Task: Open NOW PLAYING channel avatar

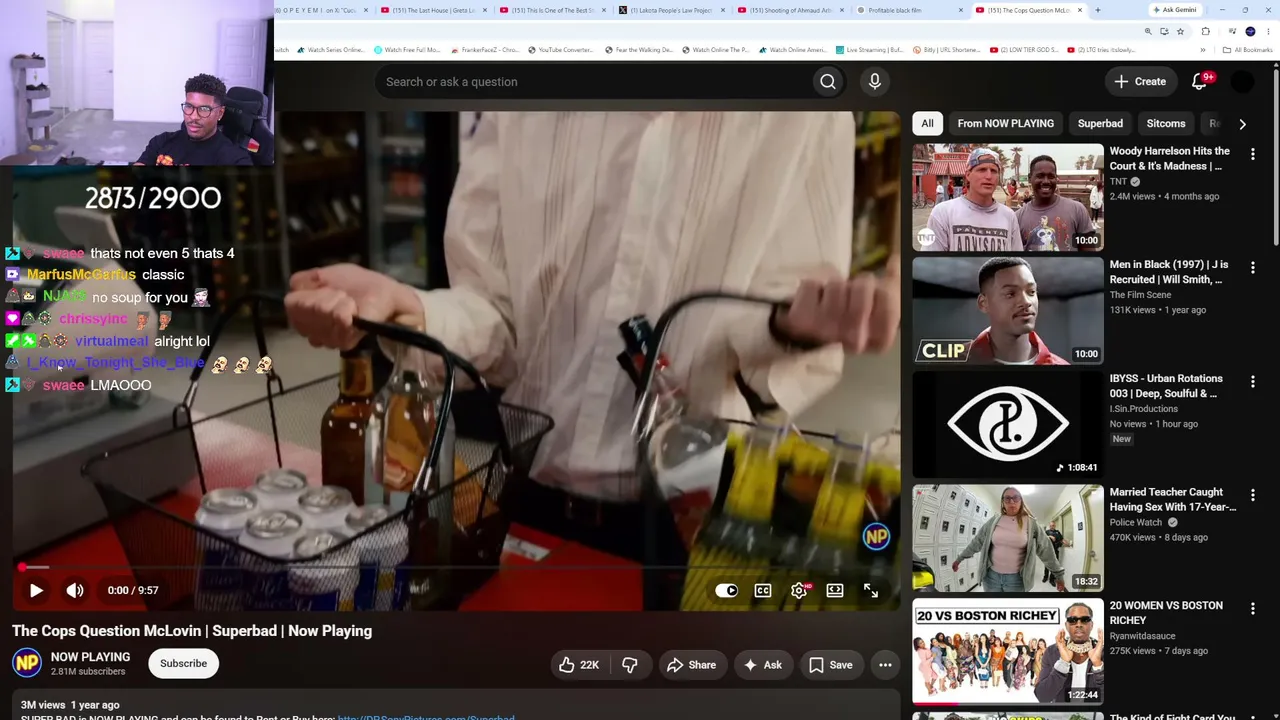Action: (x=27, y=663)
